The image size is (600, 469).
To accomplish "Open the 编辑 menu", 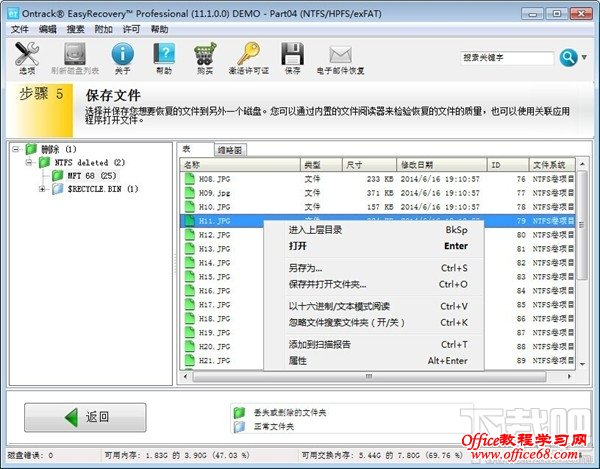I will (x=48, y=29).
